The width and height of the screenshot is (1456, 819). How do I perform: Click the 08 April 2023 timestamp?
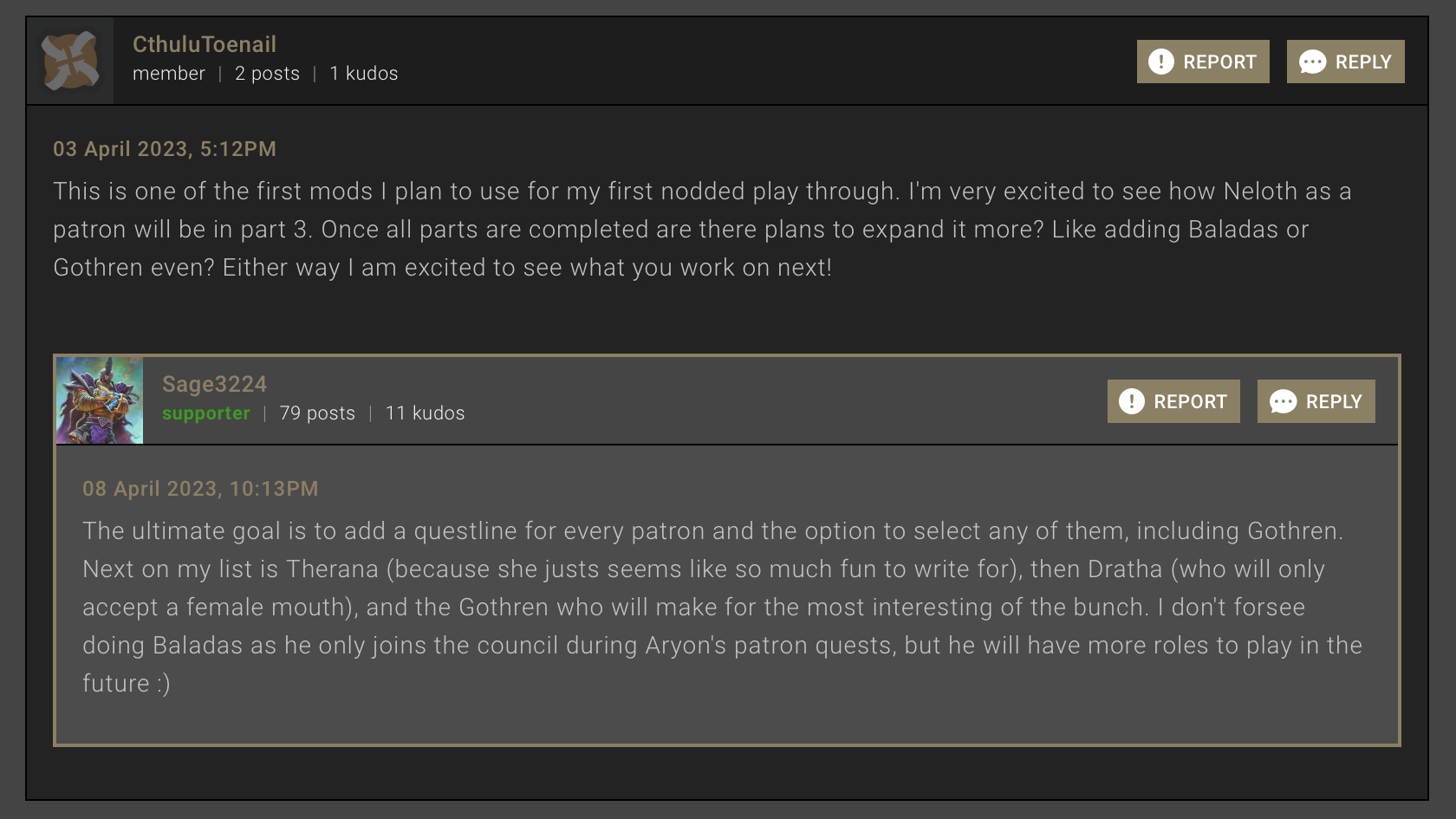click(200, 489)
